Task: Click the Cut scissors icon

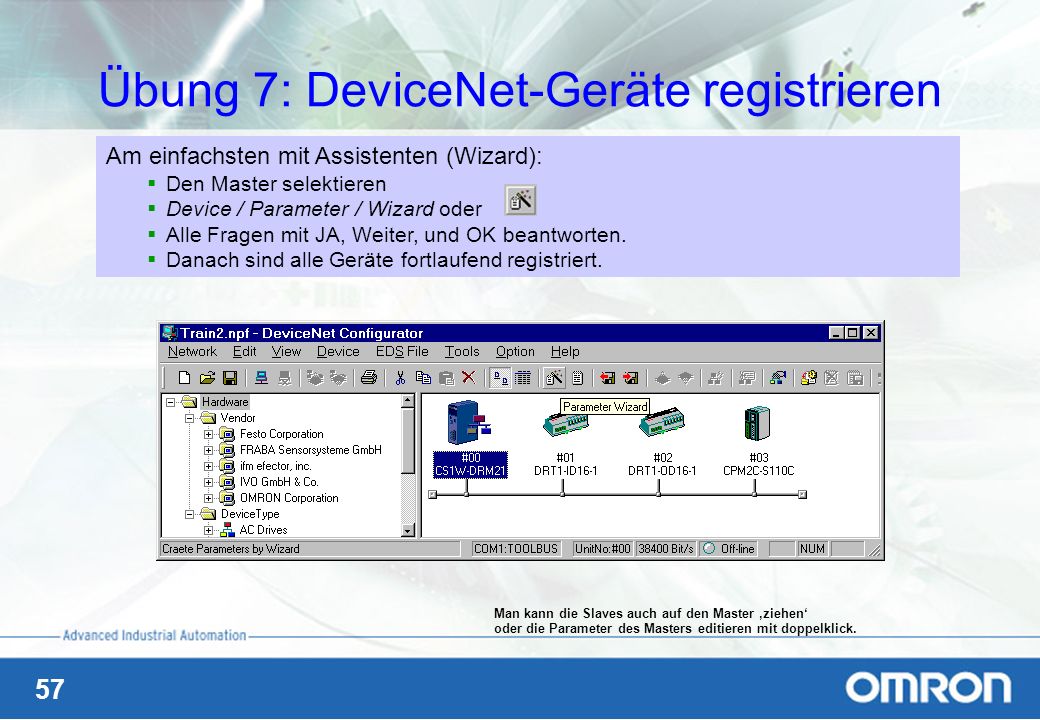Action: click(400, 378)
